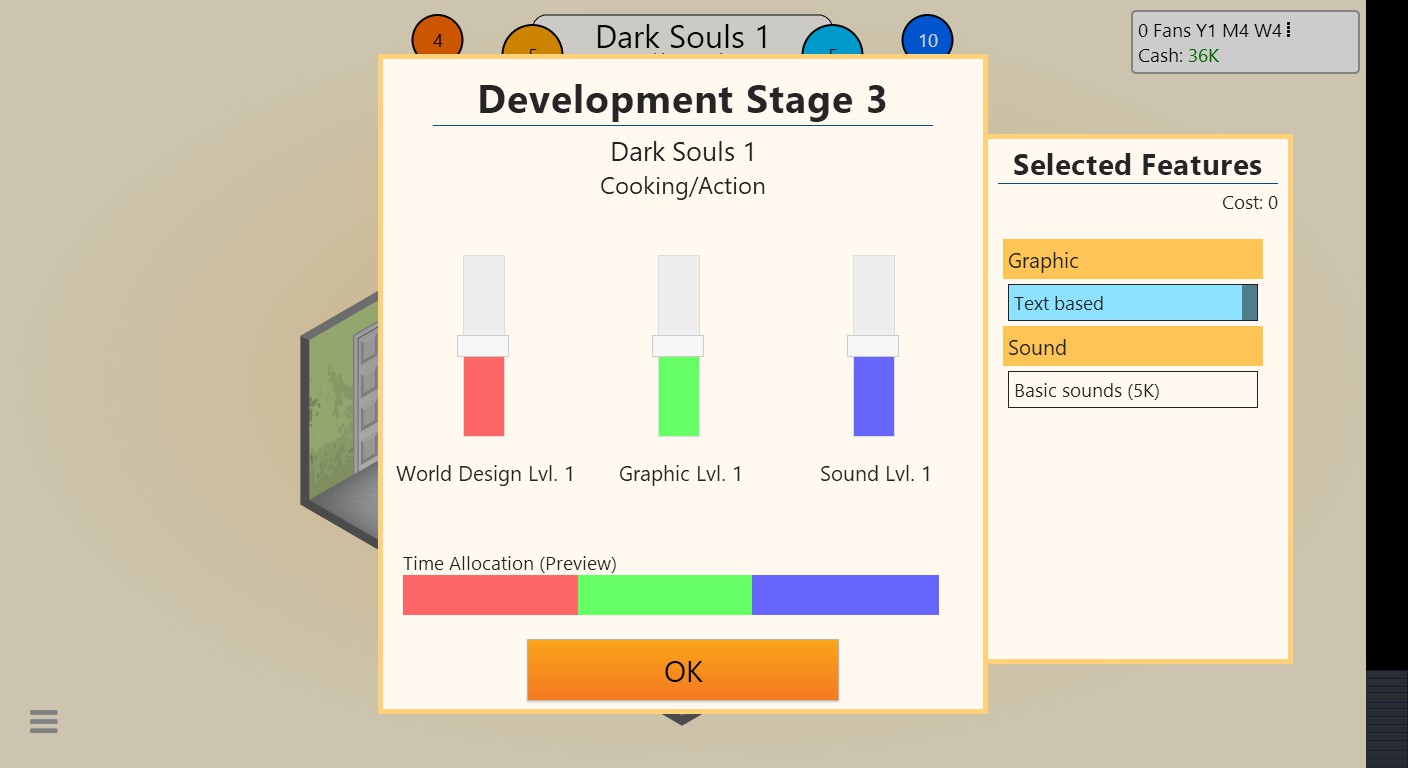Click the Dark Souls 1 title banner
This screenshot has height=768, width=1408.
(683, 36)
